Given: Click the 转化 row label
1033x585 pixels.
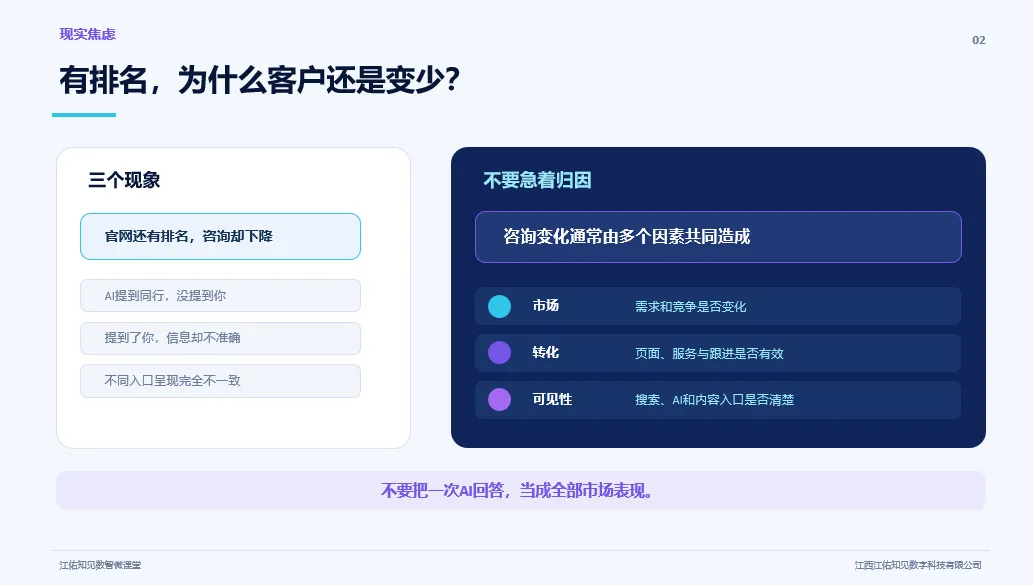Looking at the screenshot, I should click(545, 352).
